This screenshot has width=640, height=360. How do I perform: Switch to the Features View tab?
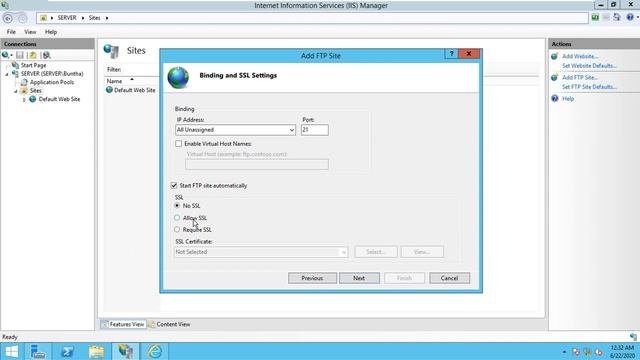[123, 324]
